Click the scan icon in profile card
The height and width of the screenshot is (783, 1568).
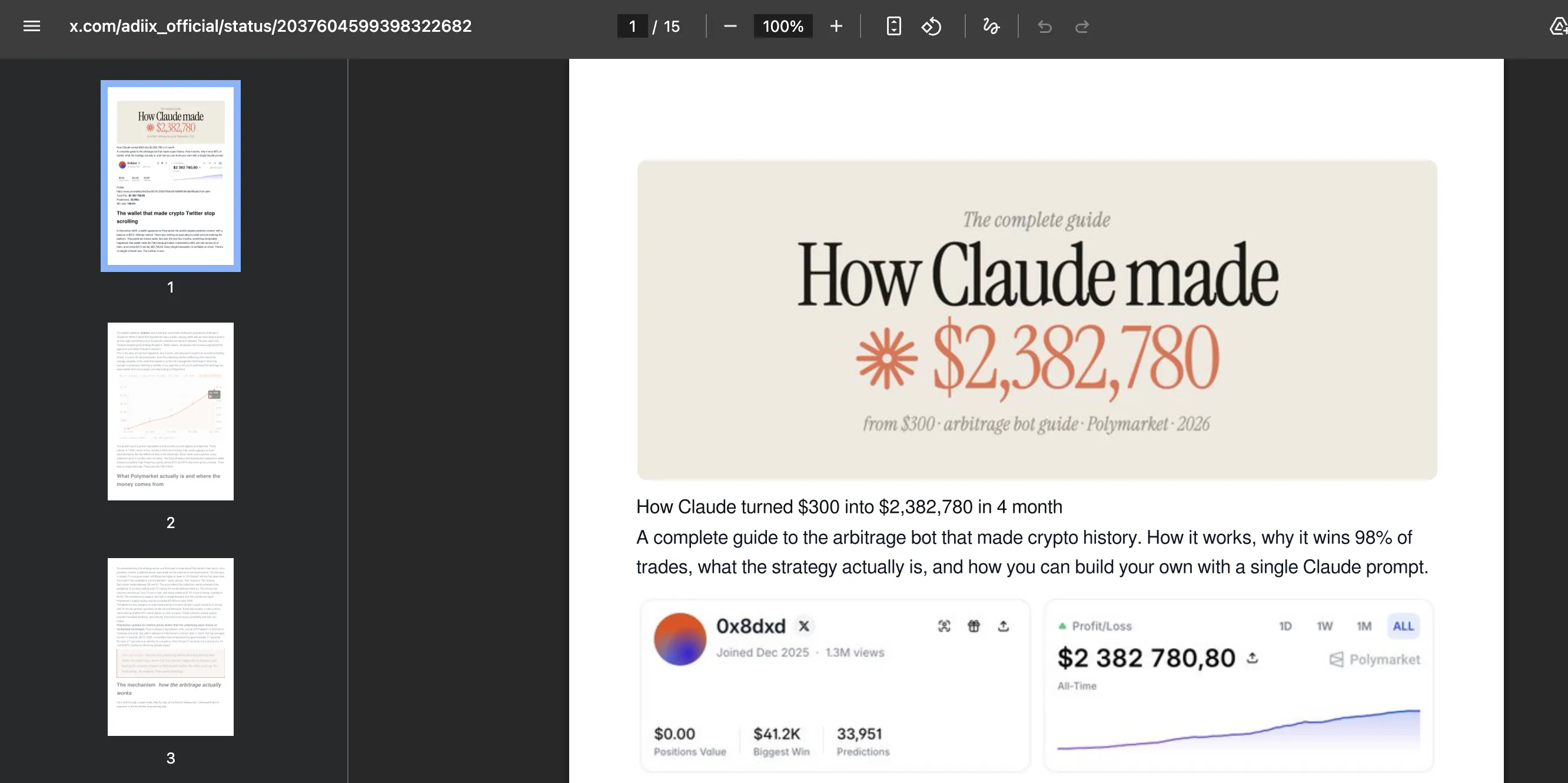pos(944,626)
